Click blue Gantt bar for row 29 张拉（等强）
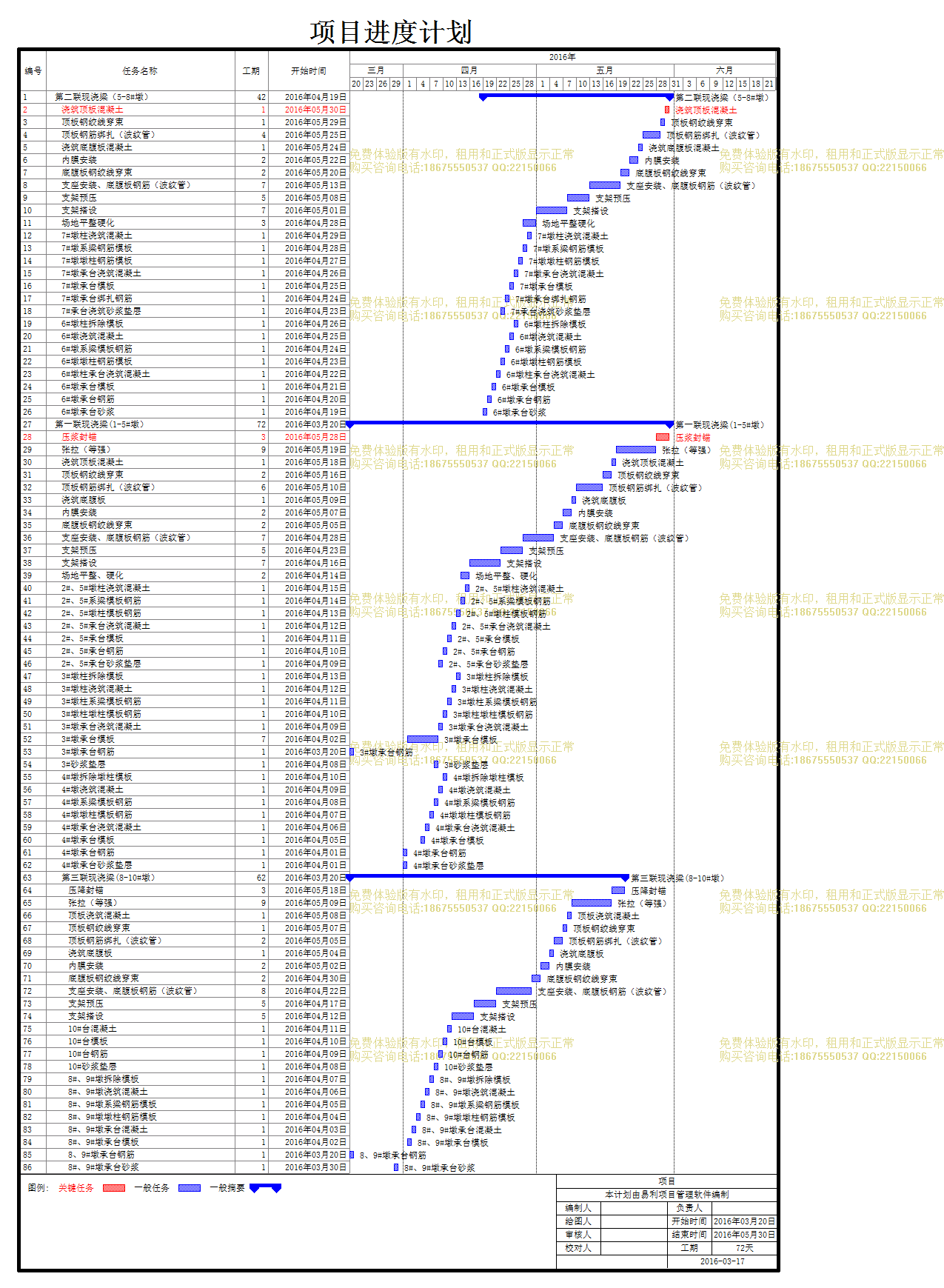 [x=636, y=450]
